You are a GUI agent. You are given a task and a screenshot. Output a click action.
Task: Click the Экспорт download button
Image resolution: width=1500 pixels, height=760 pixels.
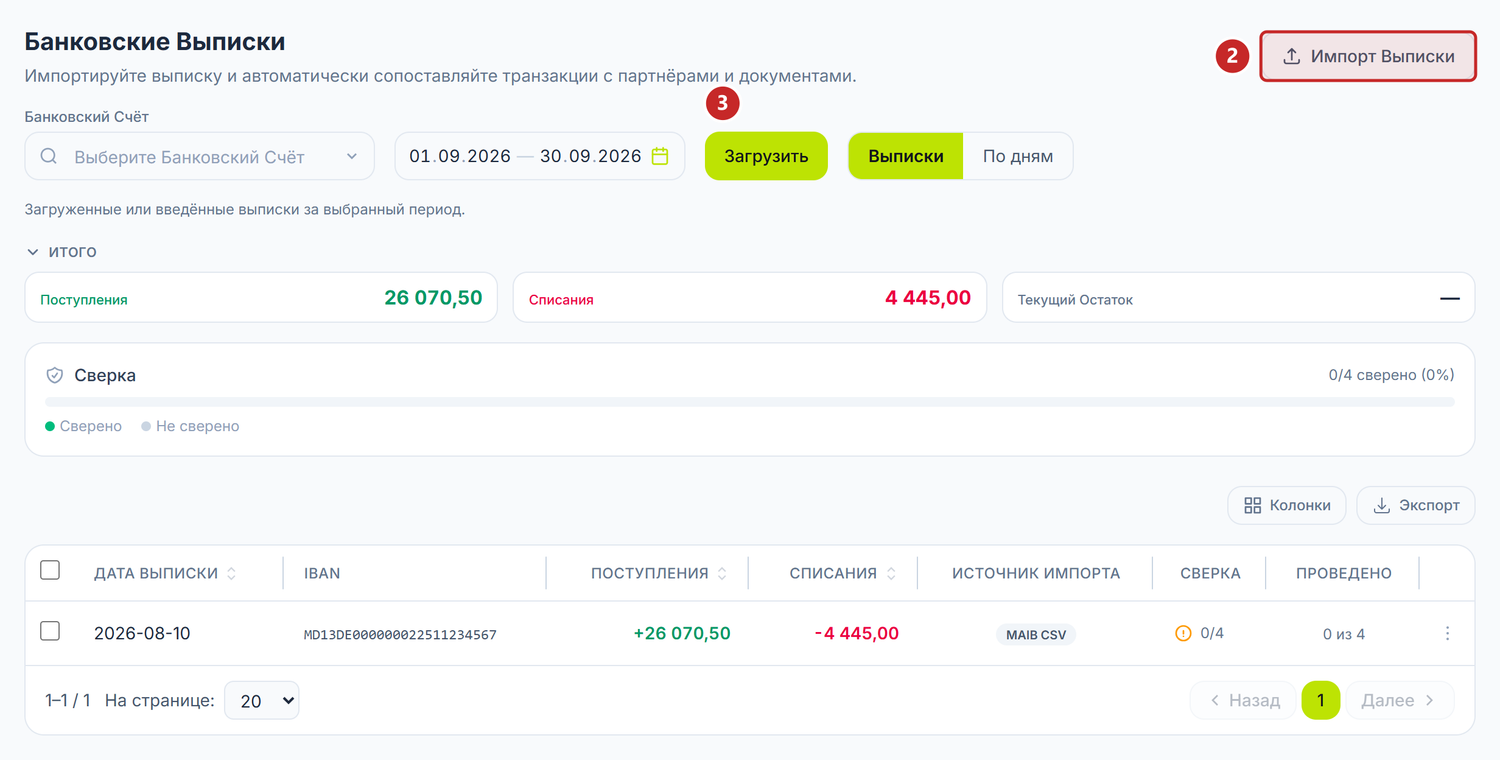[x=1416, y=505]
